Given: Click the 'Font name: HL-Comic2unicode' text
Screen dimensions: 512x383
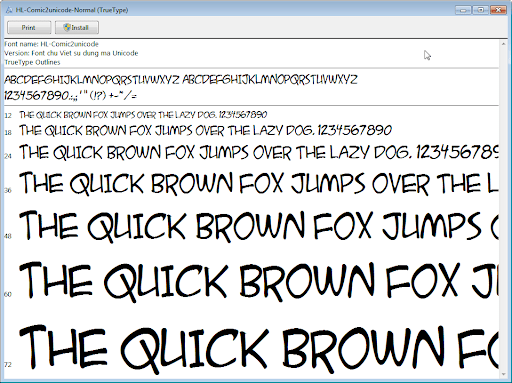Looking at the screenshot, I should 51,44.
